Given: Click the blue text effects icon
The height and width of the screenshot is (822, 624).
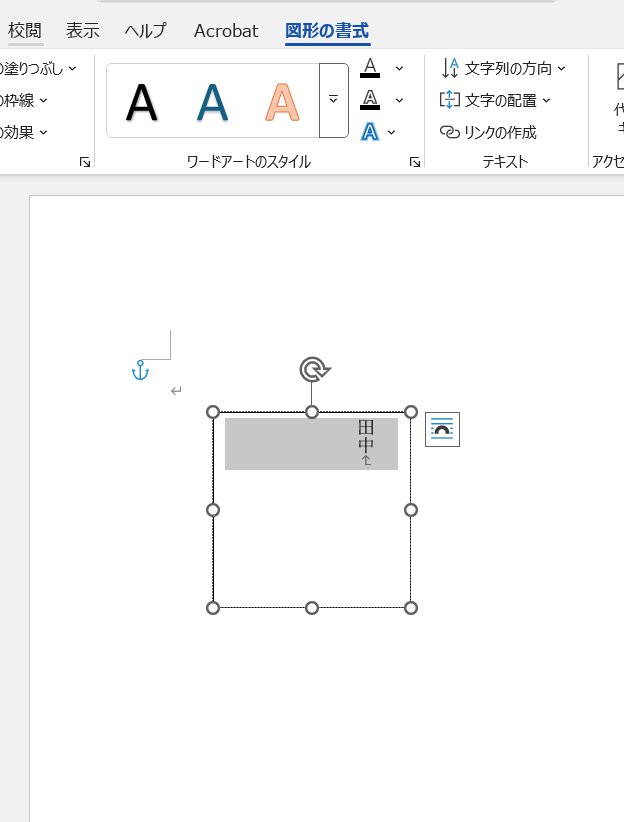Looking at the screenshot, I should point(370,132).
